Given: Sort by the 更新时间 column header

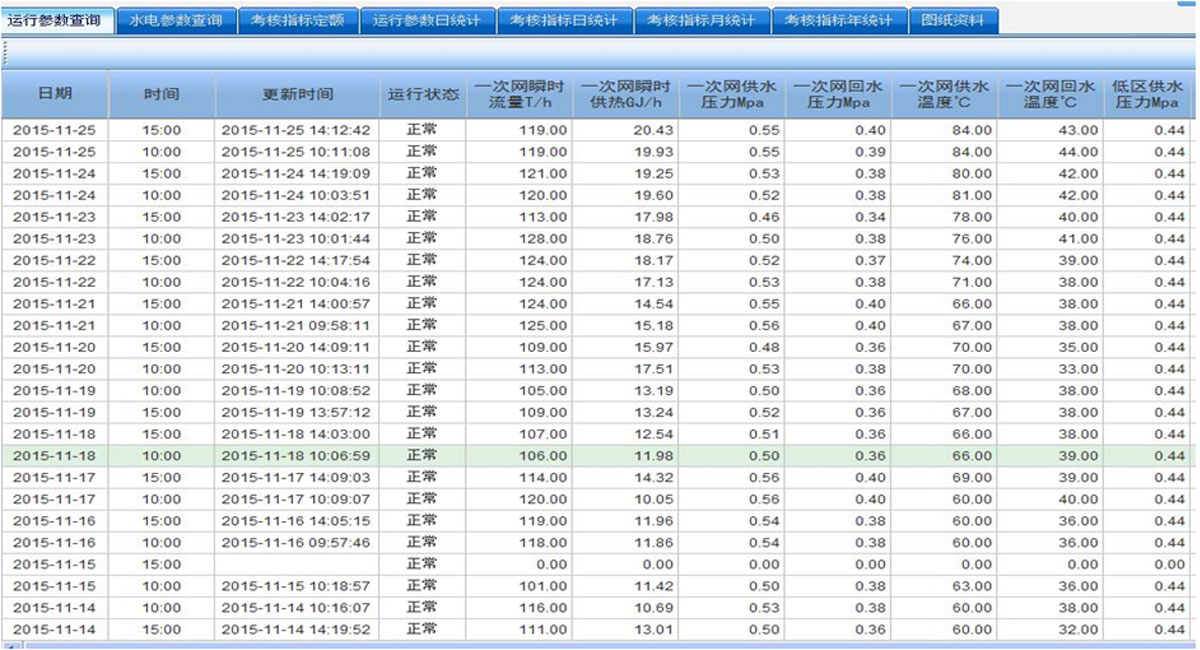Looking at the screenshot, I should 298,94.
